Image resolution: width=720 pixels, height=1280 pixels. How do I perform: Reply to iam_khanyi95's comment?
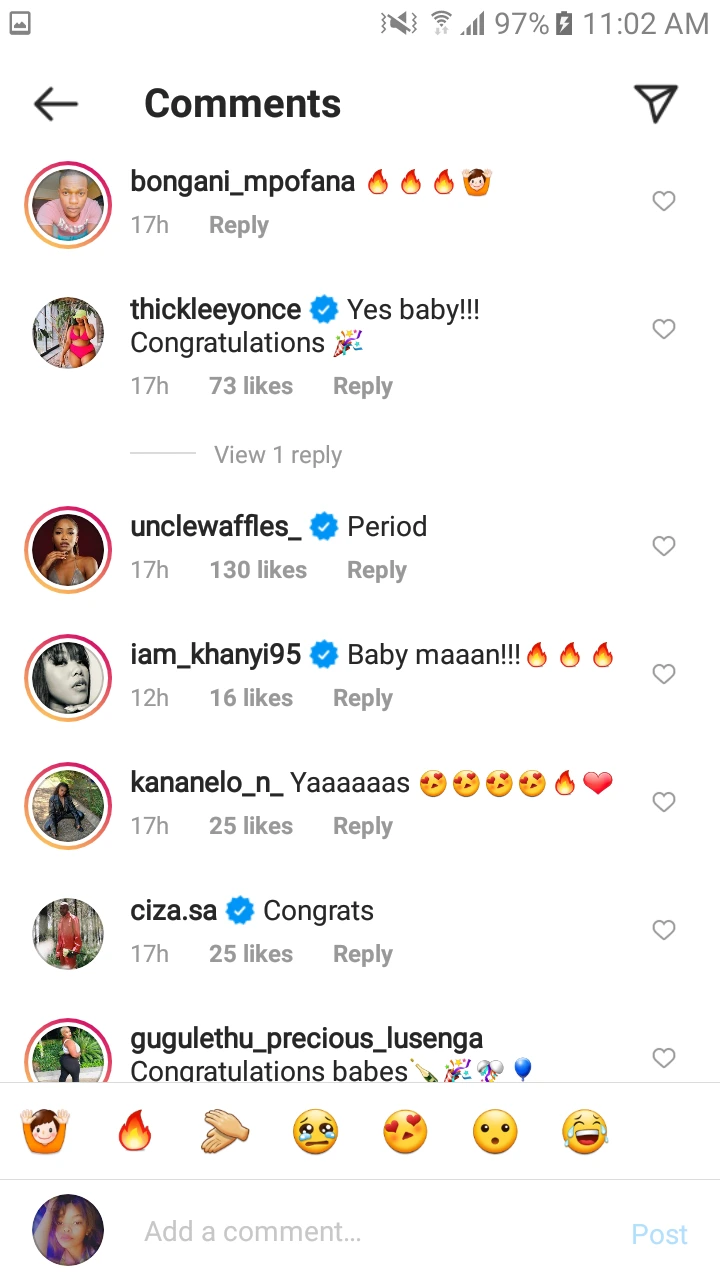click(x=363, y=698)
